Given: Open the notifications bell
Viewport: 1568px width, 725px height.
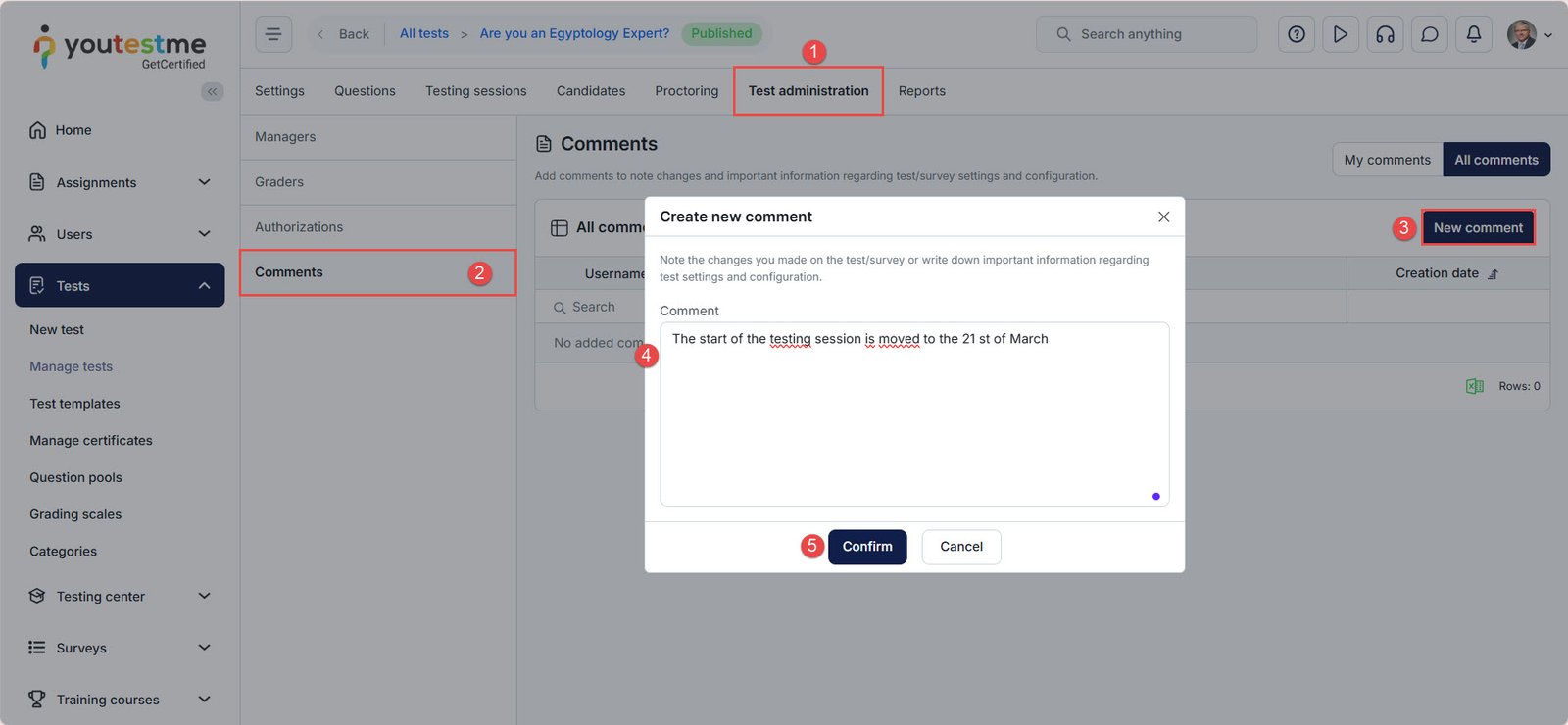Looking at the screenshot, I should (1473, 34).
